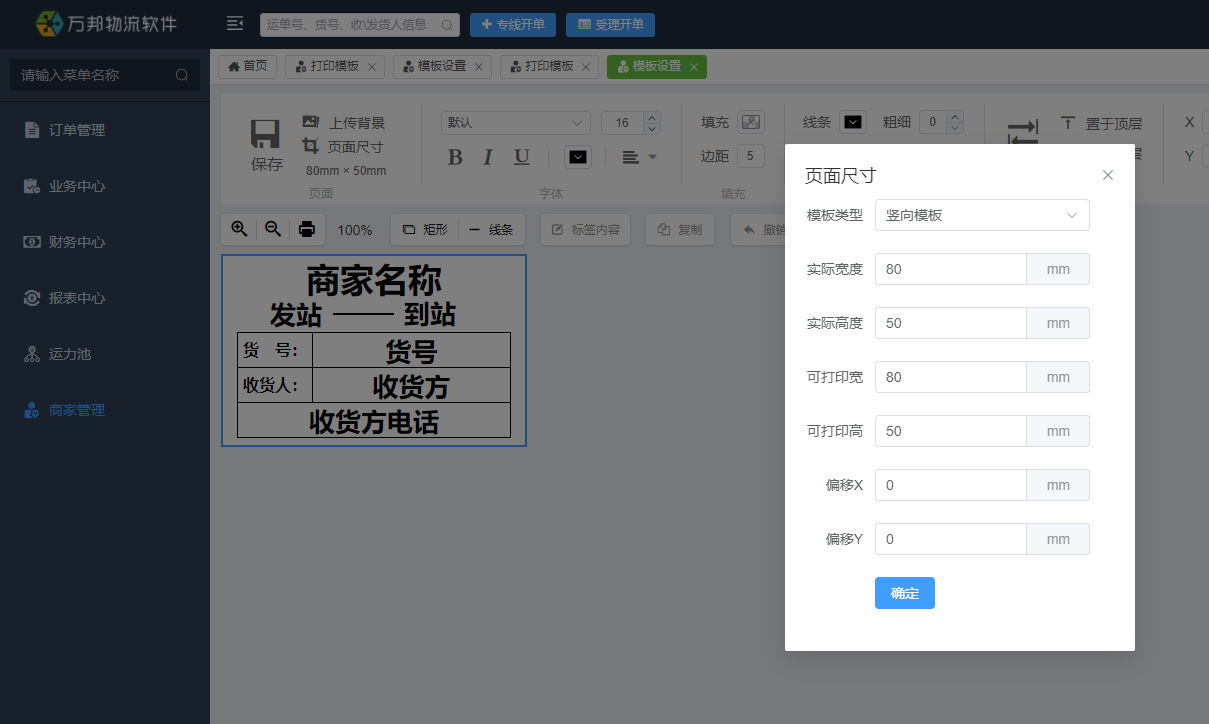1209x724 pixels.
Task: Expand the 模板类型 template type dropdown
Action: (x=982, y=215)
